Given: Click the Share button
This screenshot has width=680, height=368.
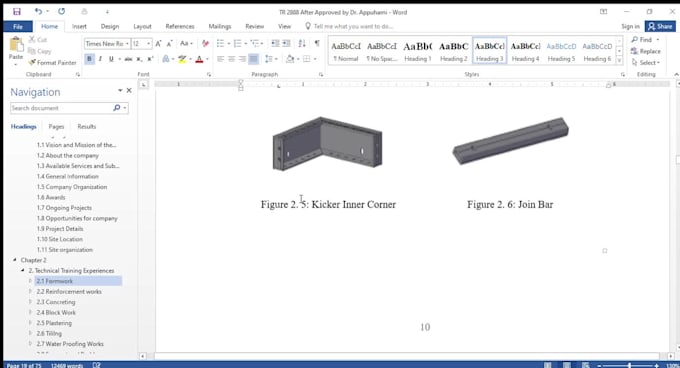Looking at the screenshot, I should (660, 26).
